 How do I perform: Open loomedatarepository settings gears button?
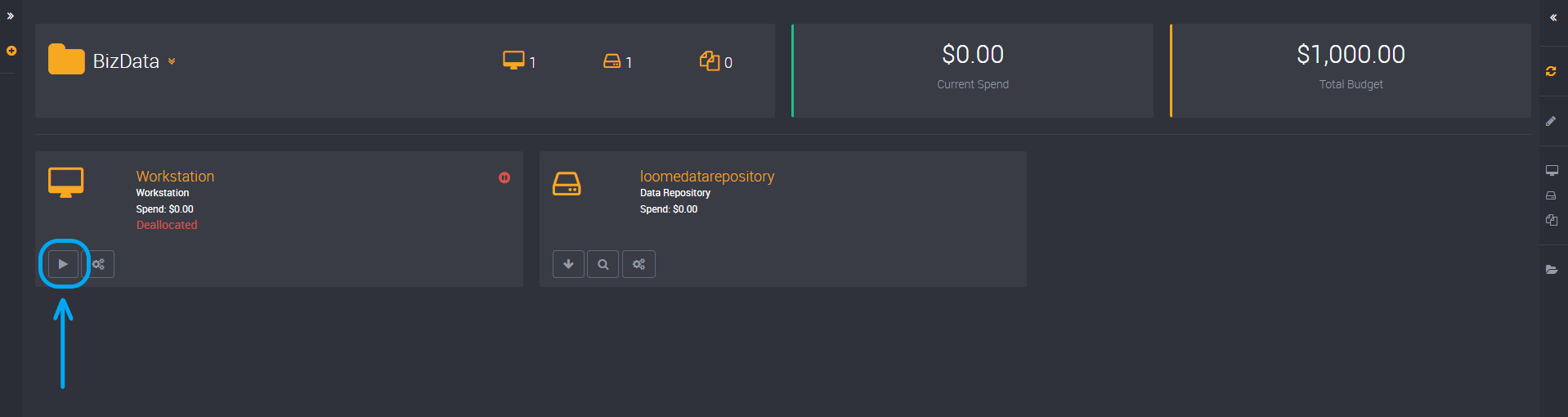pyautogui.click(x=638, y=264)
